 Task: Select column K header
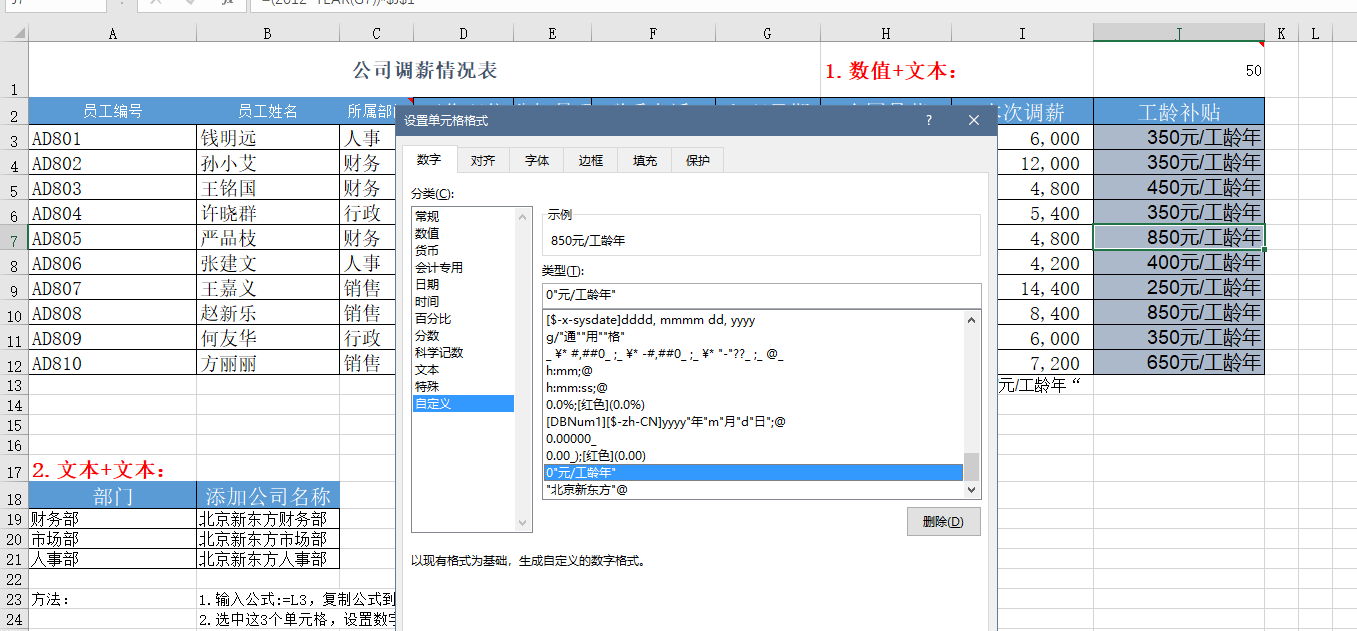[x=1281, y=33]
